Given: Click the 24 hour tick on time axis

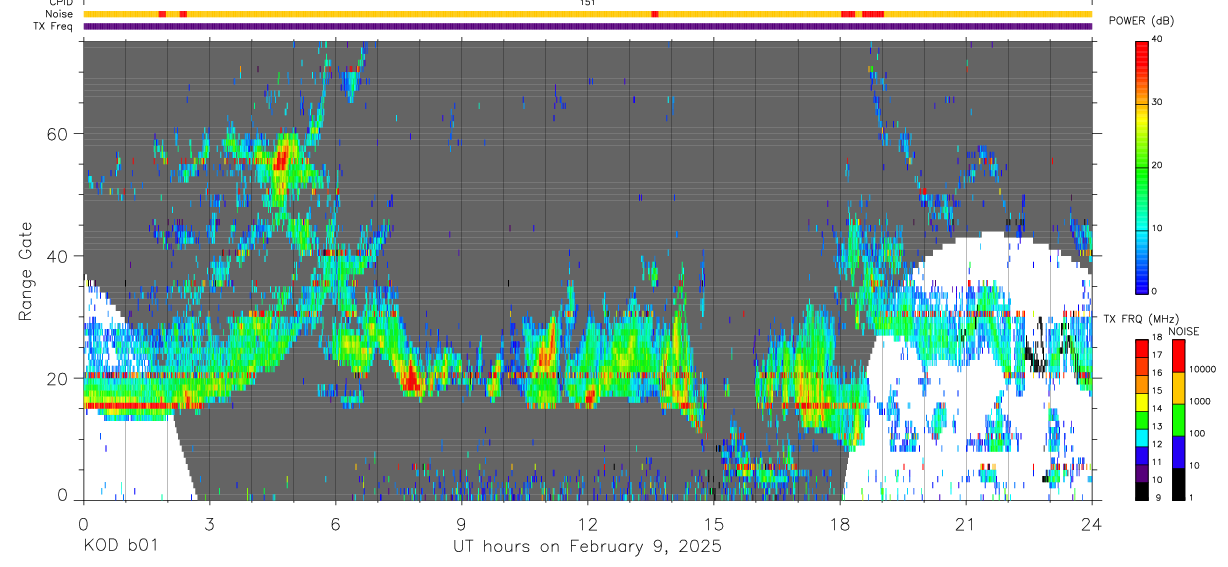Looking at the screenshot, I should 1091,523.
